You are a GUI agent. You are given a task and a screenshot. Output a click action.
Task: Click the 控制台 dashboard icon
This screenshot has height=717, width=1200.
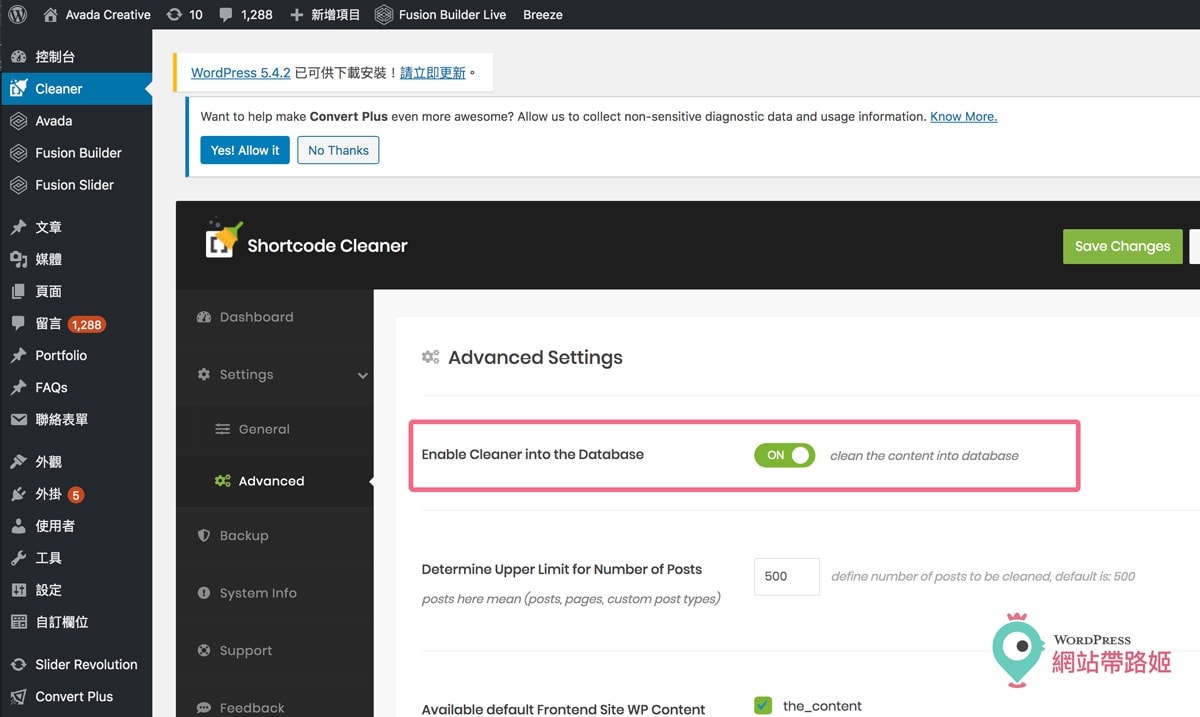pos(18,57)
